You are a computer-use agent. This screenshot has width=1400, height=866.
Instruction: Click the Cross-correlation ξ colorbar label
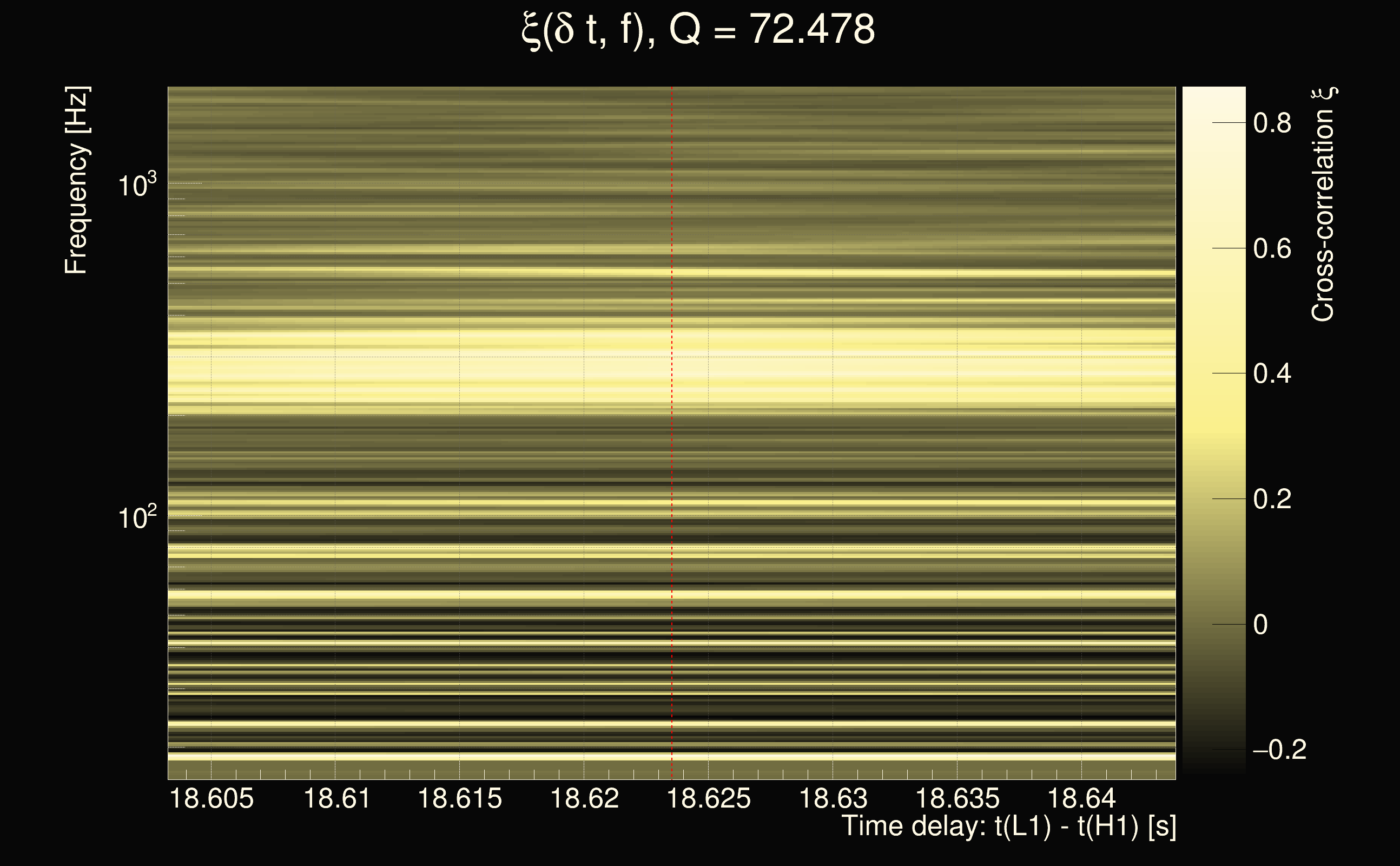tap(1323, 205)
